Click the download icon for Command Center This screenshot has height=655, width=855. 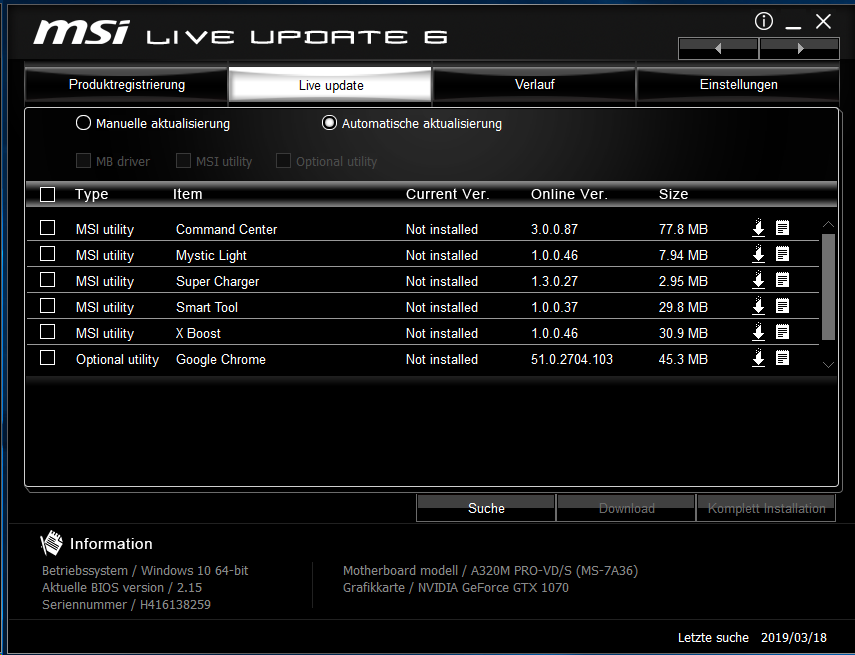(758, 228)
